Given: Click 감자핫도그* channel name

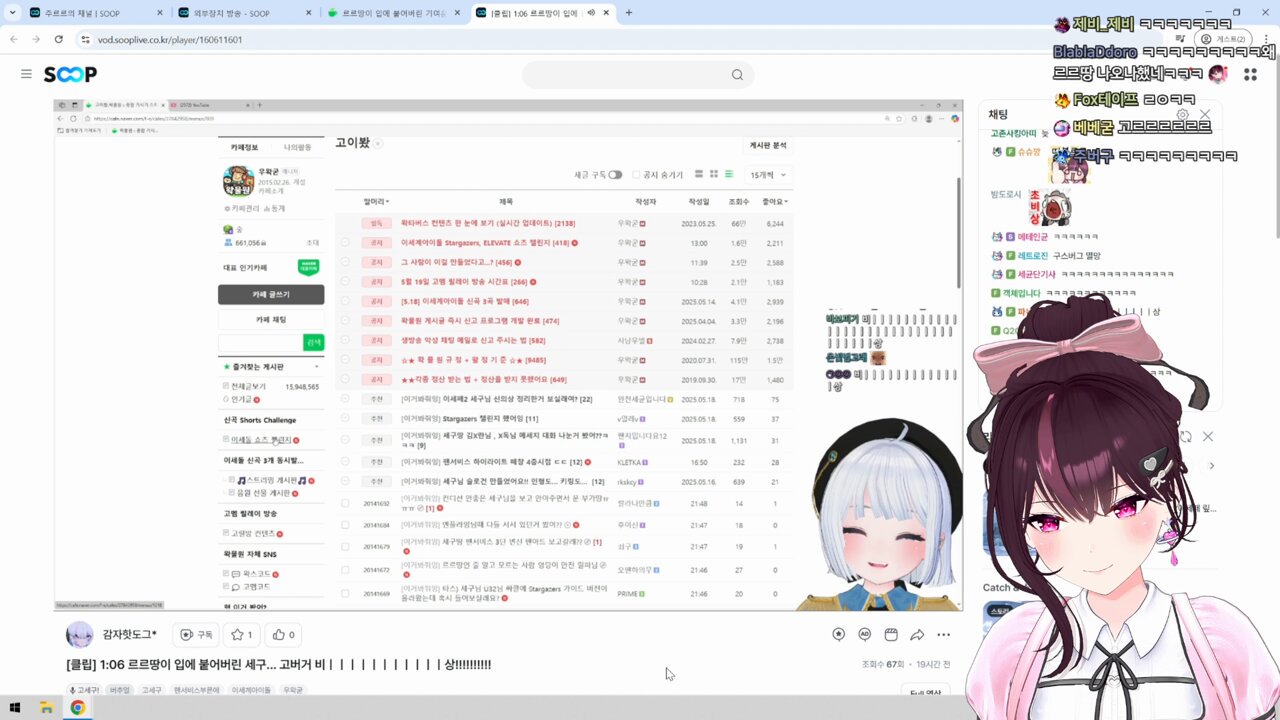Looking at the screenshot, I should click(x=130, y=634).
